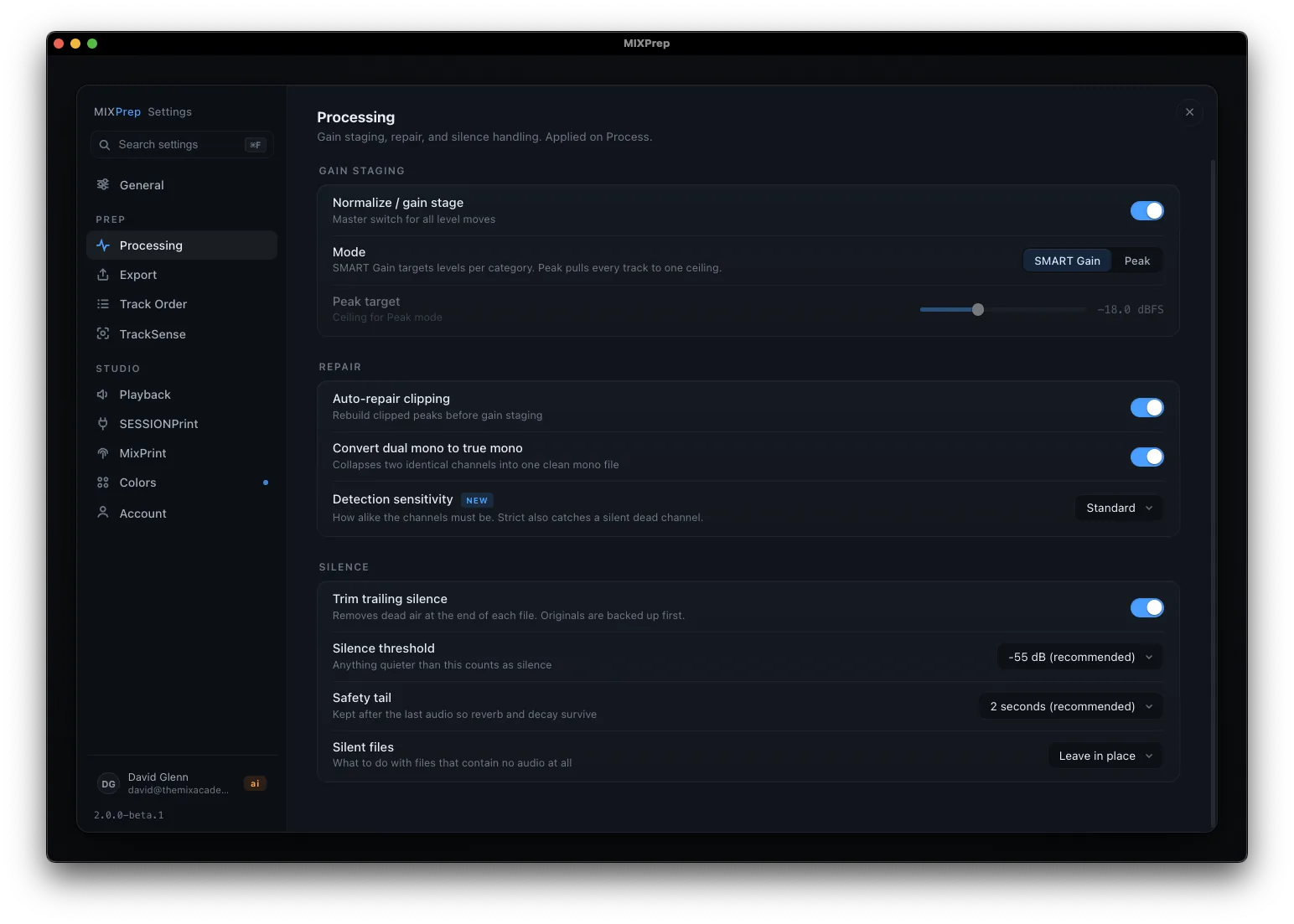The image size is (1294, 924).
Task: Click the Peak target slider handle
Action: tap(977, 310)
